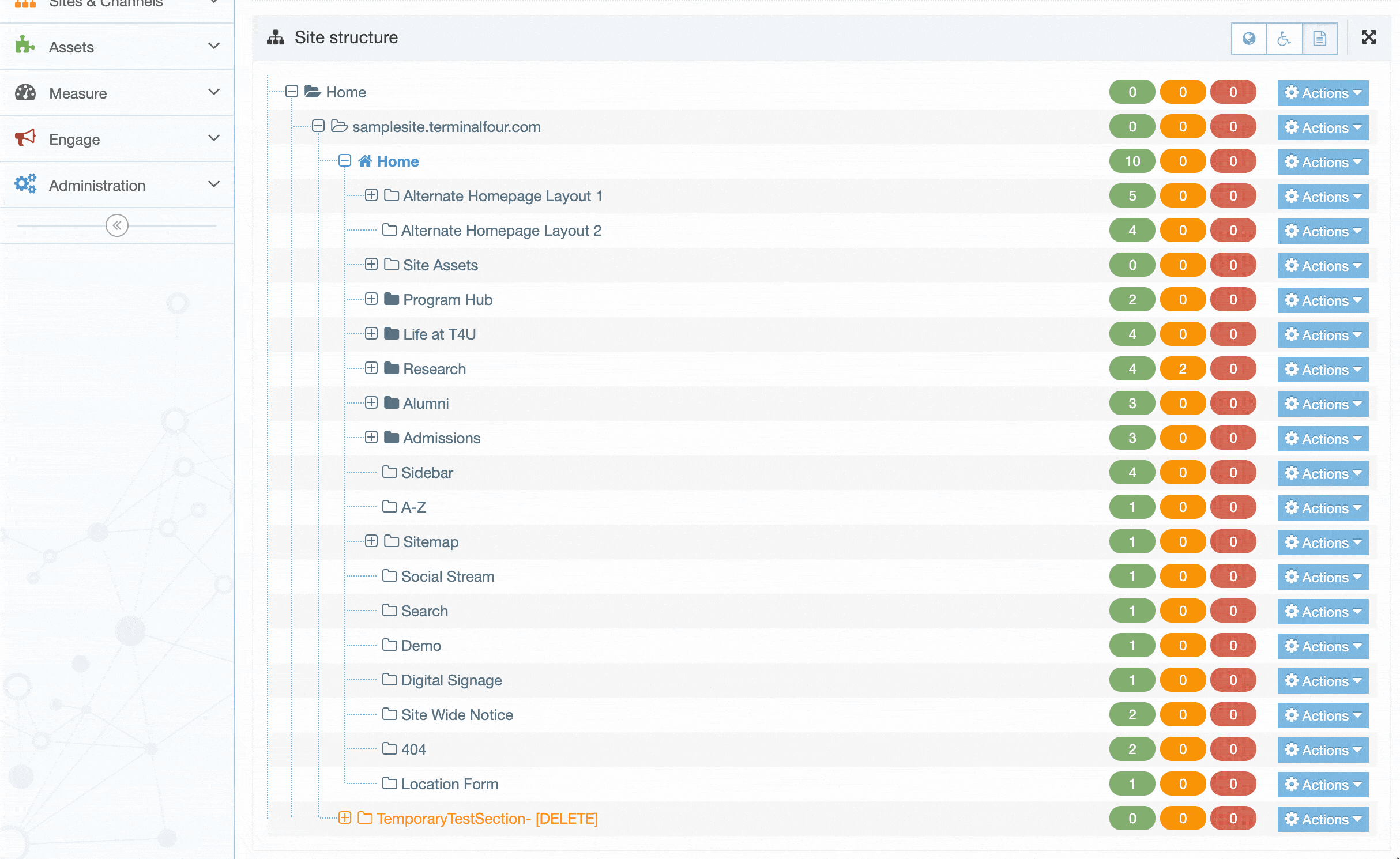
Task: Toggle the page checks document button
Action: pyautogui.click(x=1320, y=38)
